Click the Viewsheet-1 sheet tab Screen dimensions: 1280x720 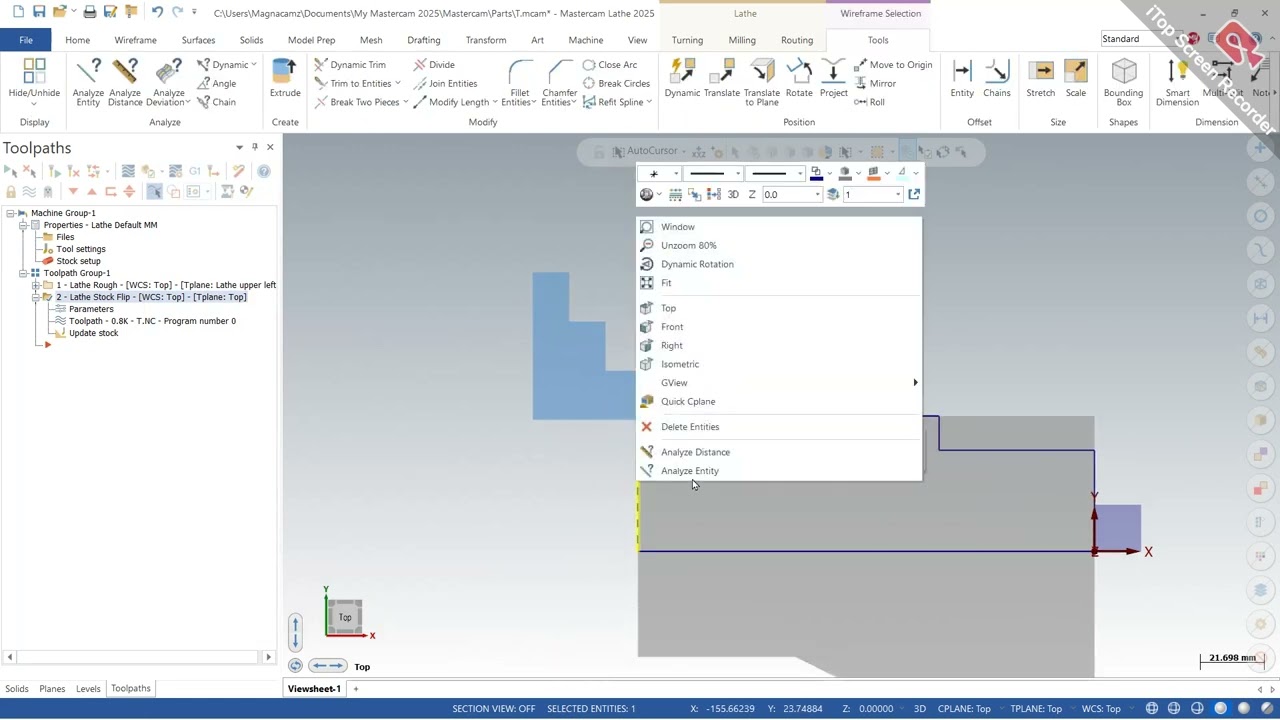(x=314, y=689)
